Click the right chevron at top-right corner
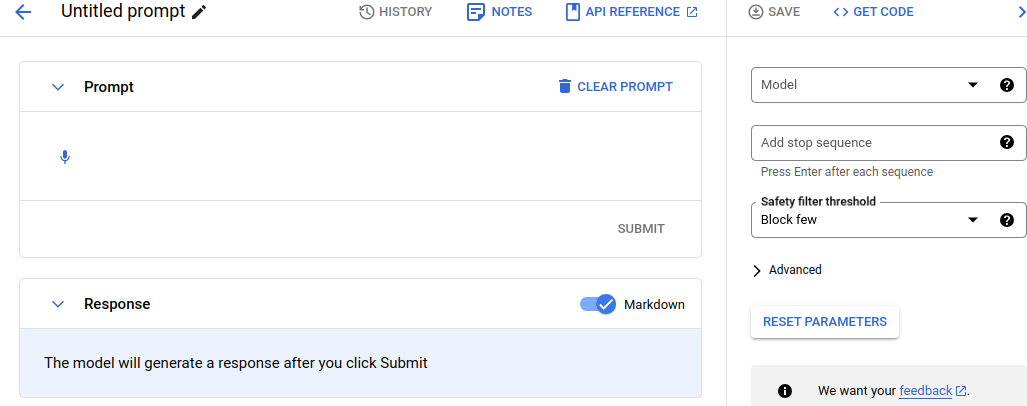 point(1021,12)
